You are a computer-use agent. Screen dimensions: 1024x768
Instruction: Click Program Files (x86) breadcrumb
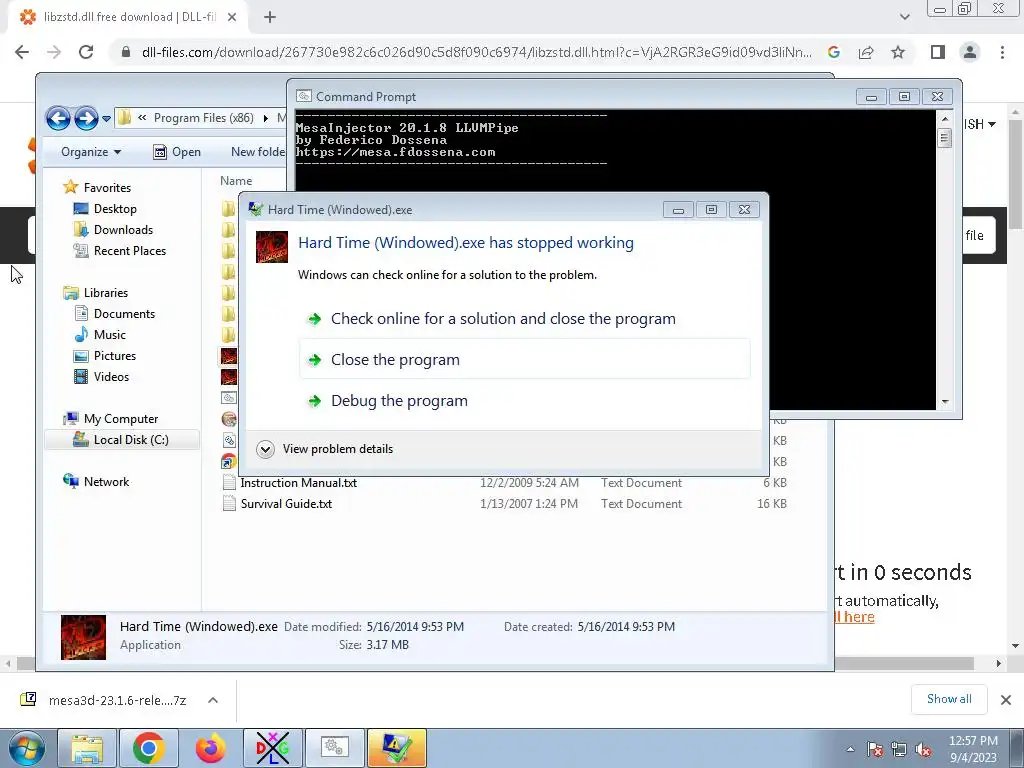[x=204, y=118]
